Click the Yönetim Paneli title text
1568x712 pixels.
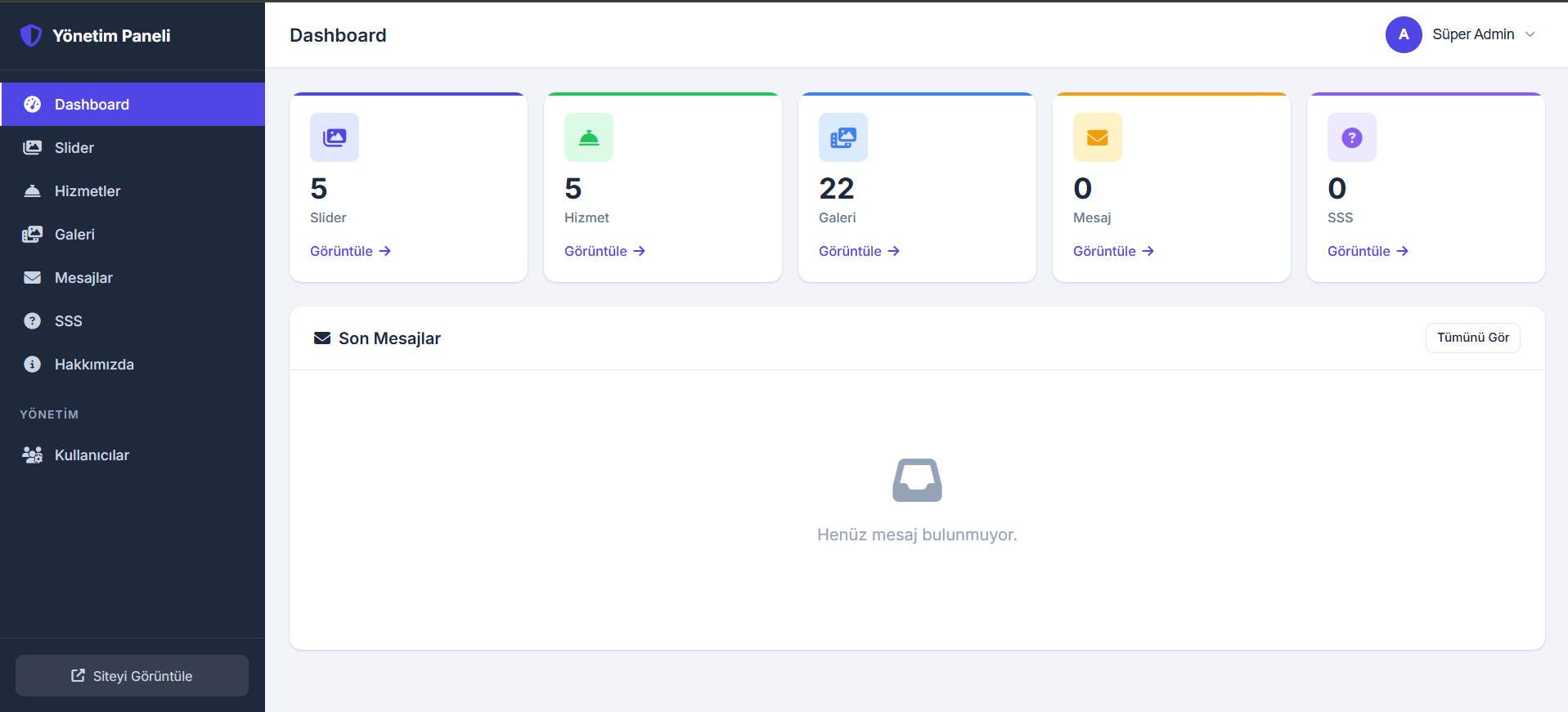(111, 36)
